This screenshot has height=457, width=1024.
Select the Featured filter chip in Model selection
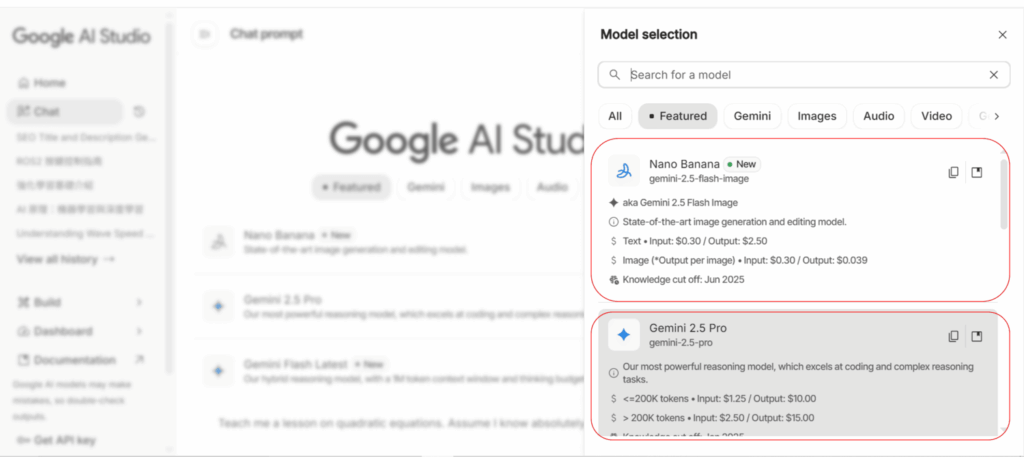pos(677,116)
